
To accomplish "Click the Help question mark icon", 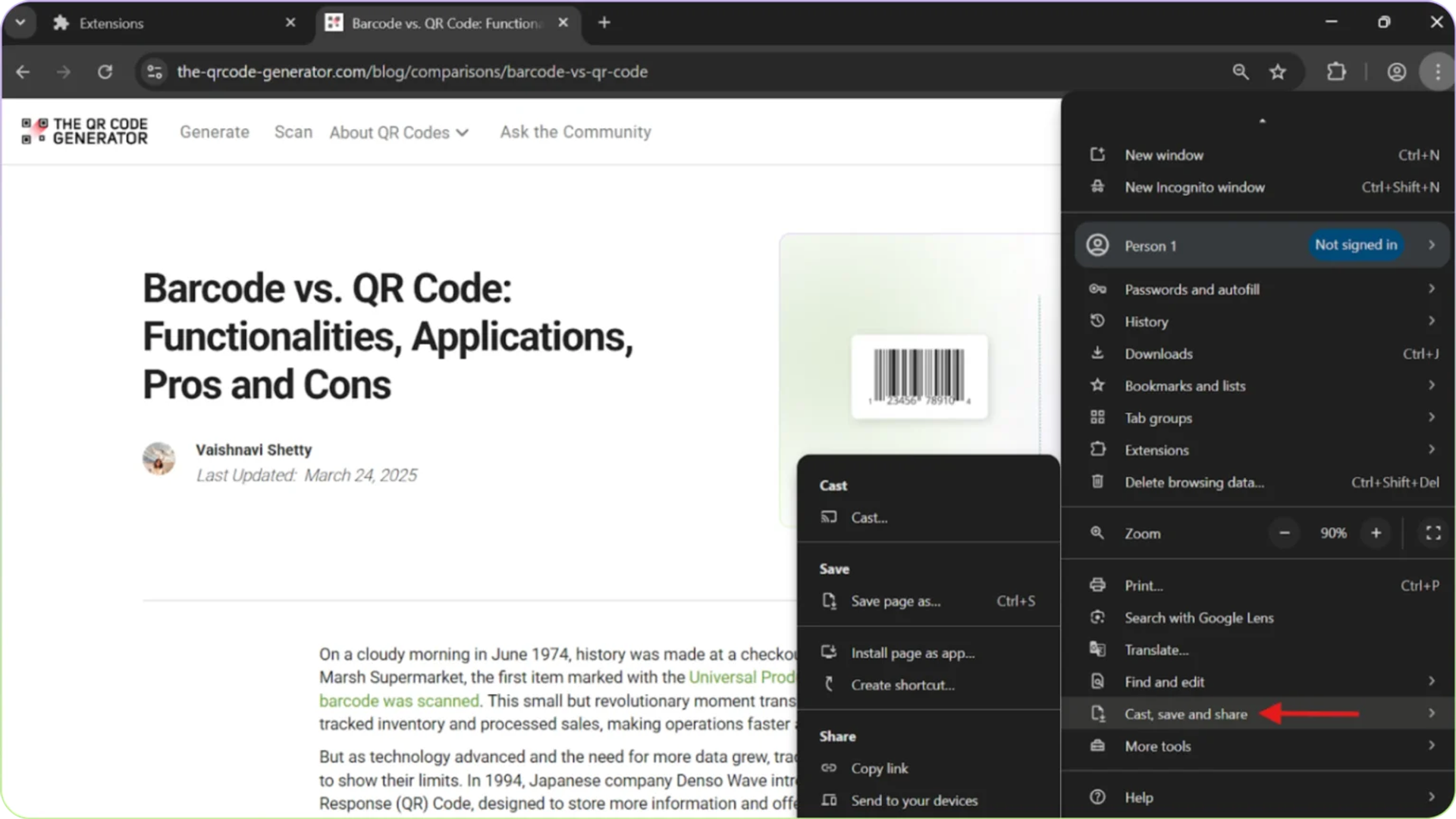I will (1097, 797).
